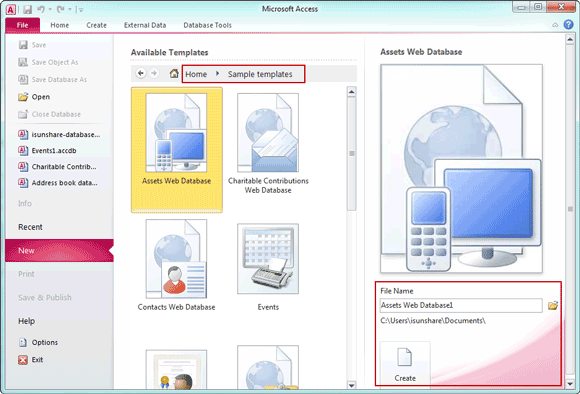This screenshot has width=580, height=394.
Task: Click Open in the backstage menu
Action: click(34, 97)
